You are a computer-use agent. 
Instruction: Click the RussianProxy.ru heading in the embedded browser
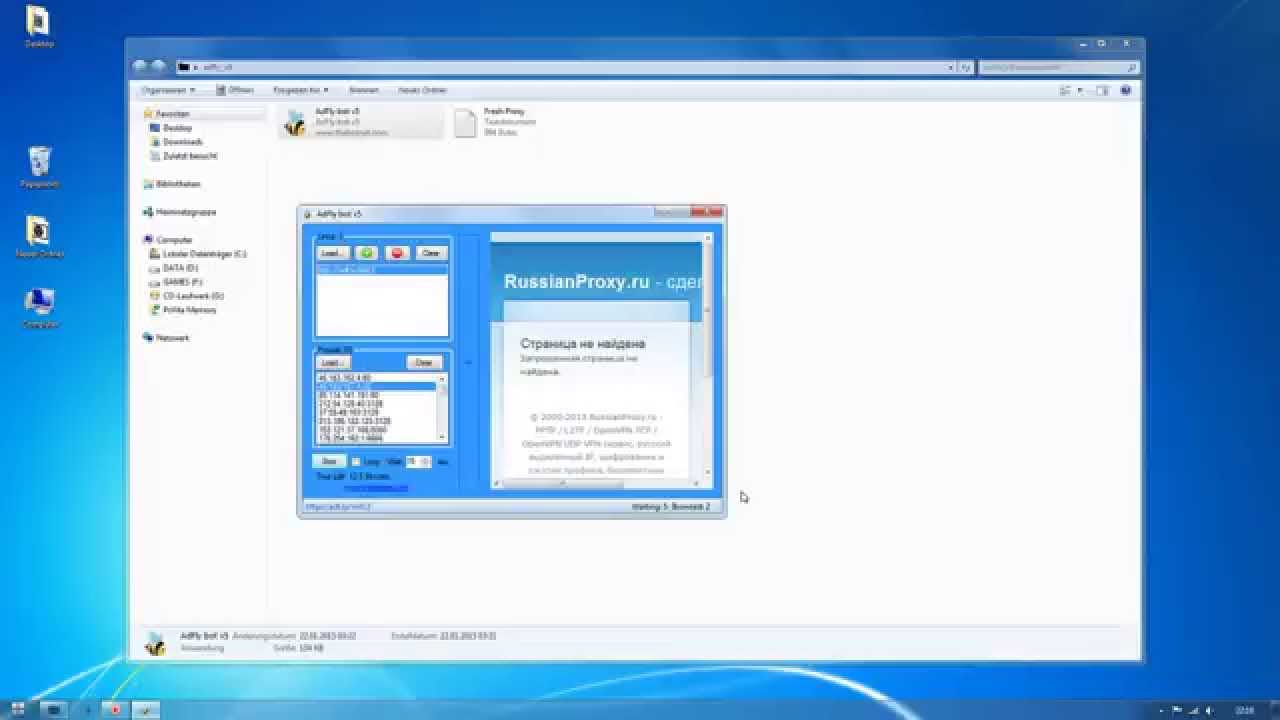pyautogui.click(x=577, y=282)
